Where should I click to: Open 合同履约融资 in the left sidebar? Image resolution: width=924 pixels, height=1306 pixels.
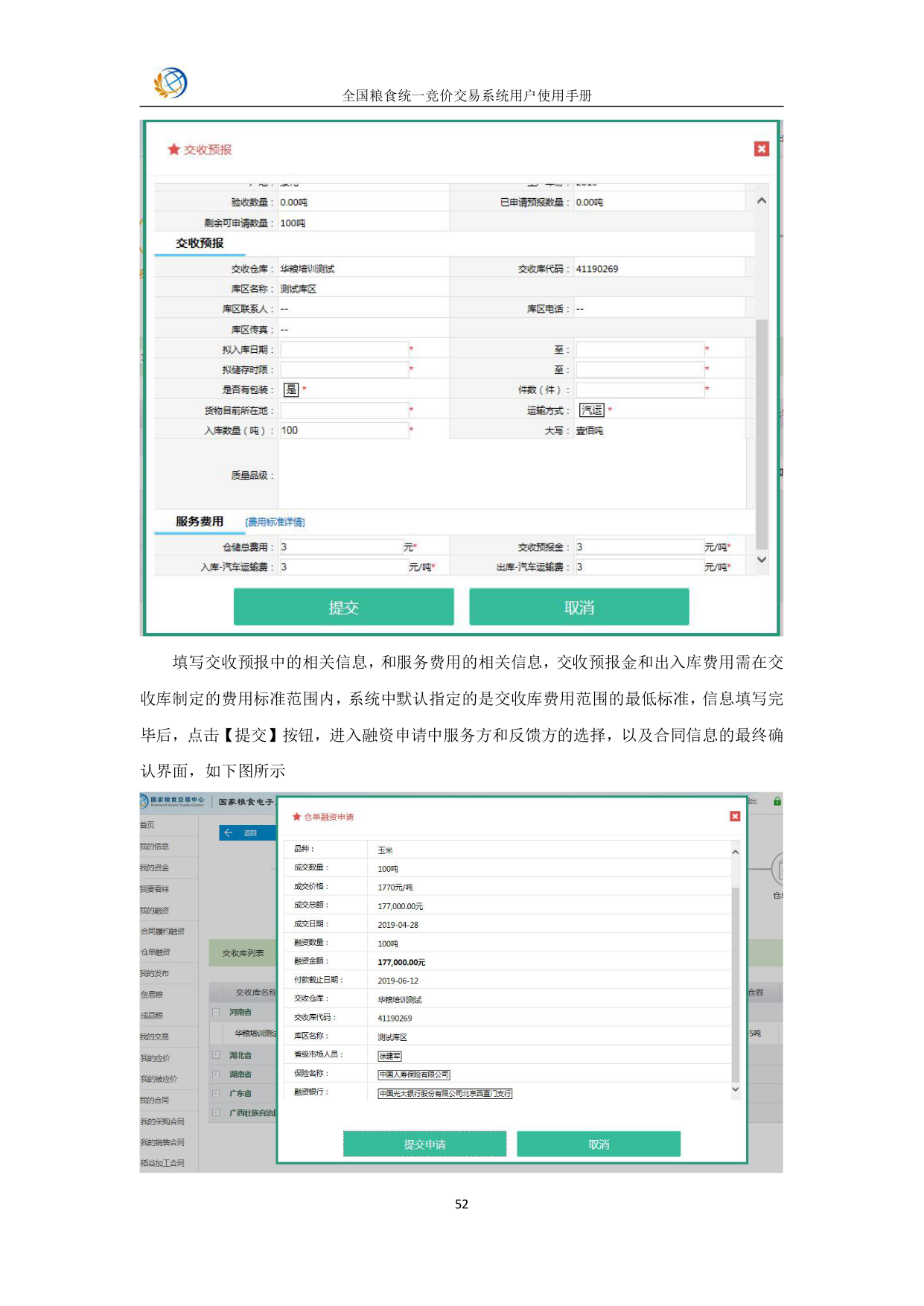click(x=162, y=931)
